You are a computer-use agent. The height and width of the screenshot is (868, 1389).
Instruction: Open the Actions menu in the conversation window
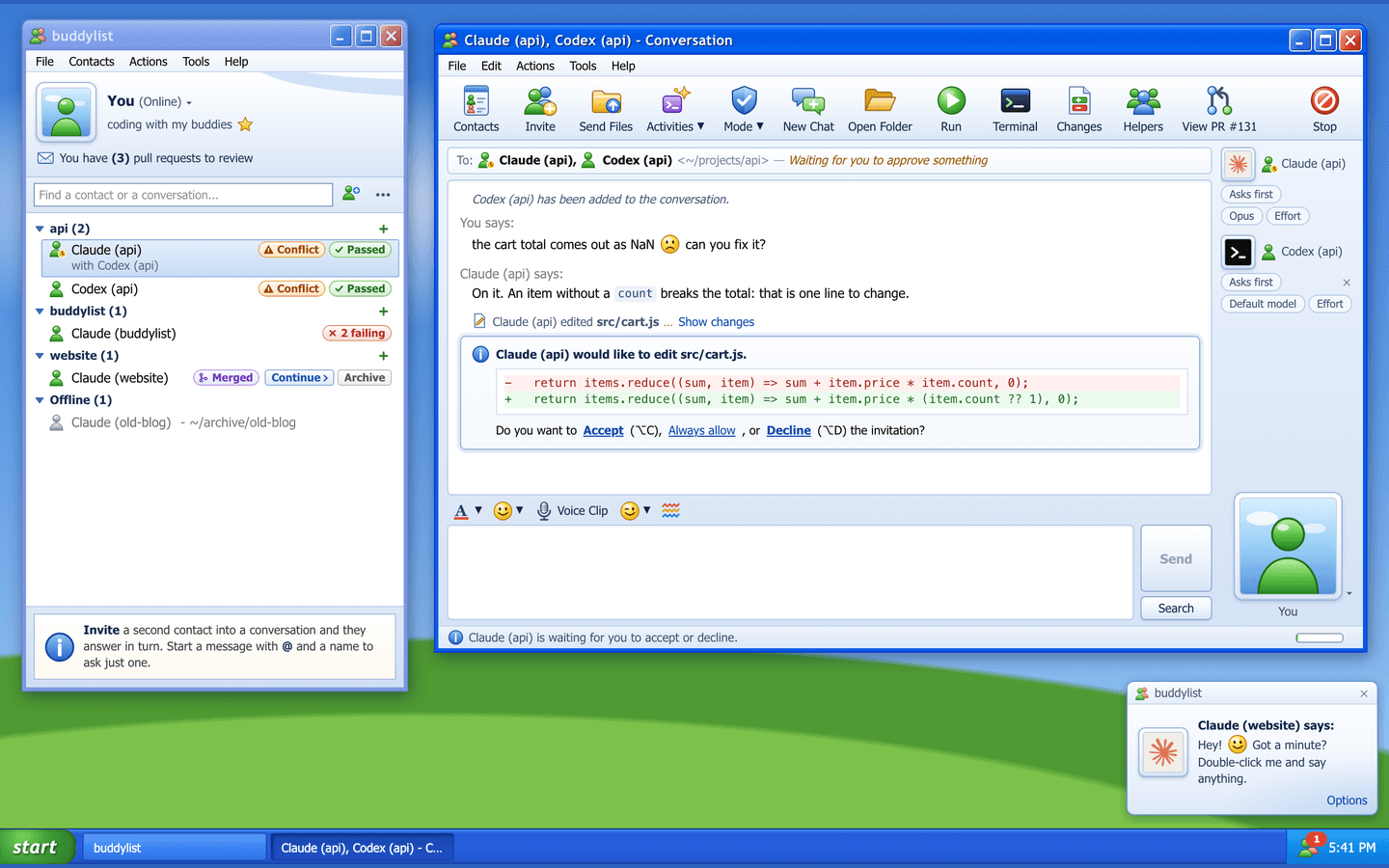535,66
